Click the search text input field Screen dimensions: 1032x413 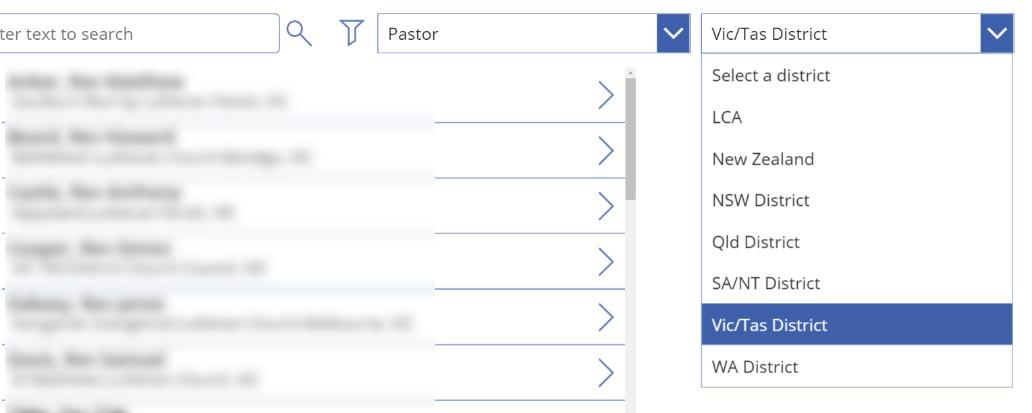pyautogui.click(x=139, y=34)
